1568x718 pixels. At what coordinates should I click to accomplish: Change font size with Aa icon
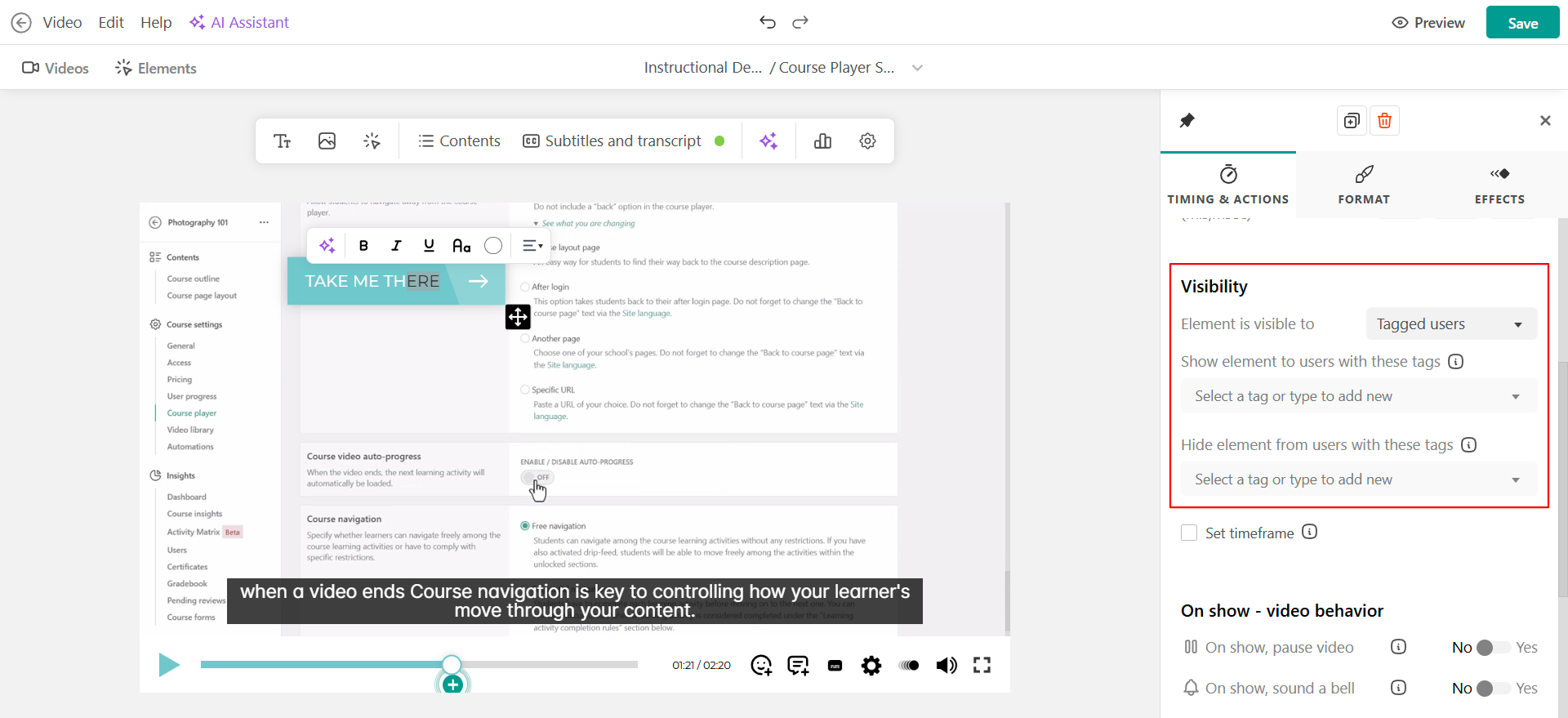point(461,245)
